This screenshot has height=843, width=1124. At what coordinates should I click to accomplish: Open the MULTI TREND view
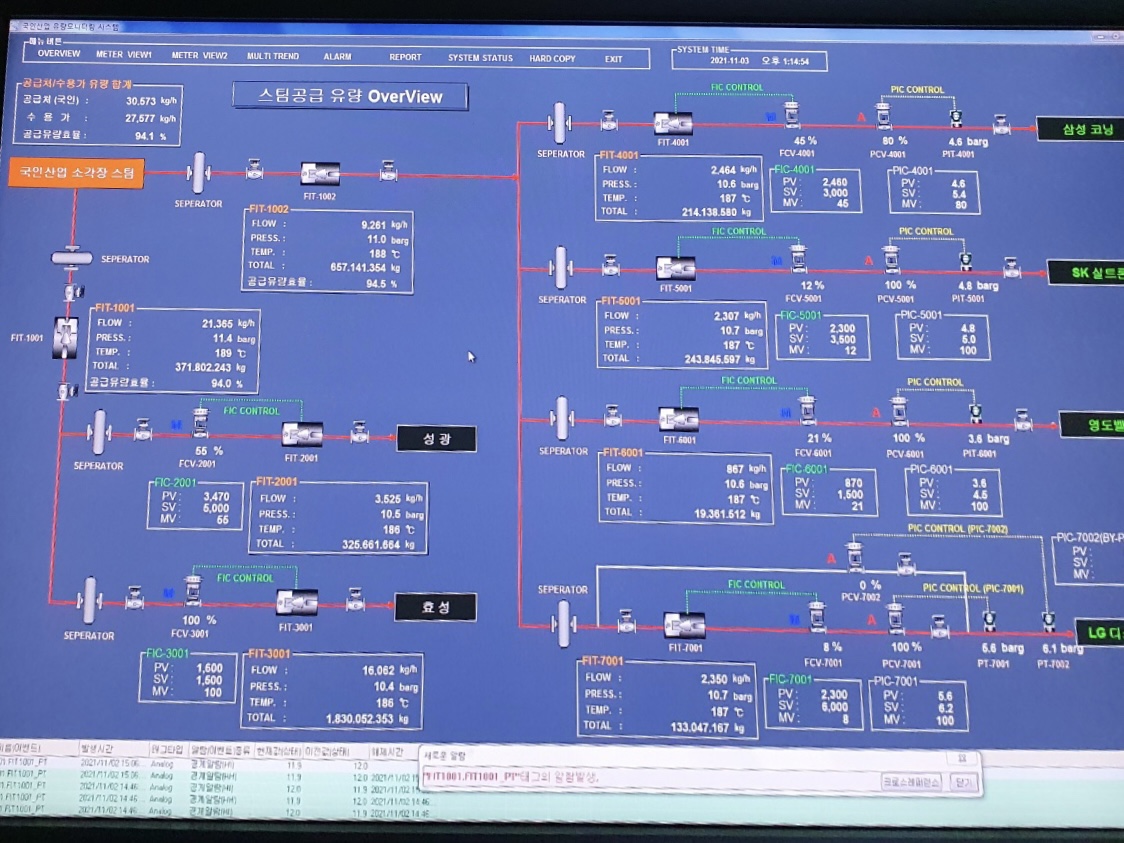coord(273,57)
